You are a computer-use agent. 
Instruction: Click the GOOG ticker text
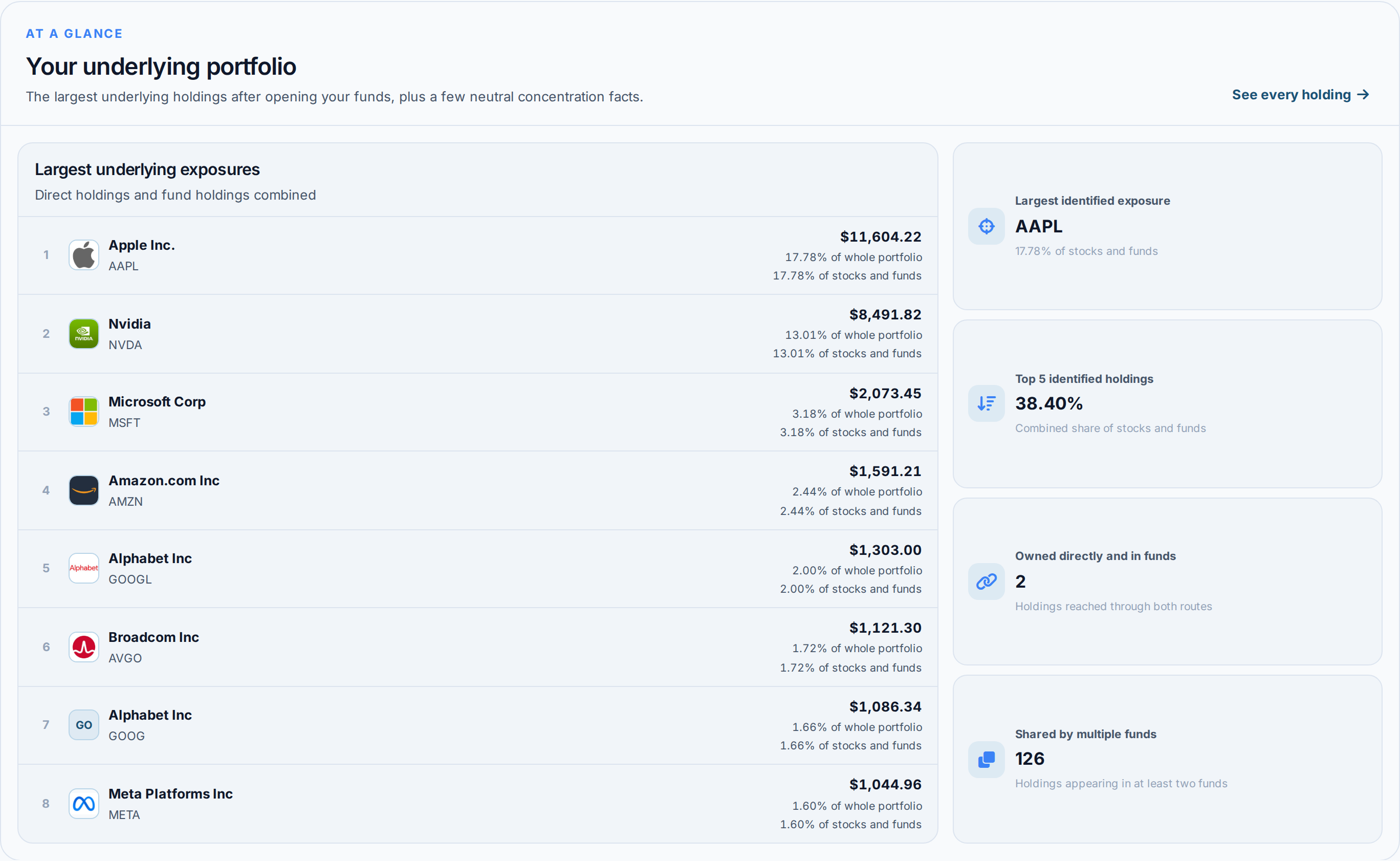[x=126, y=736]
